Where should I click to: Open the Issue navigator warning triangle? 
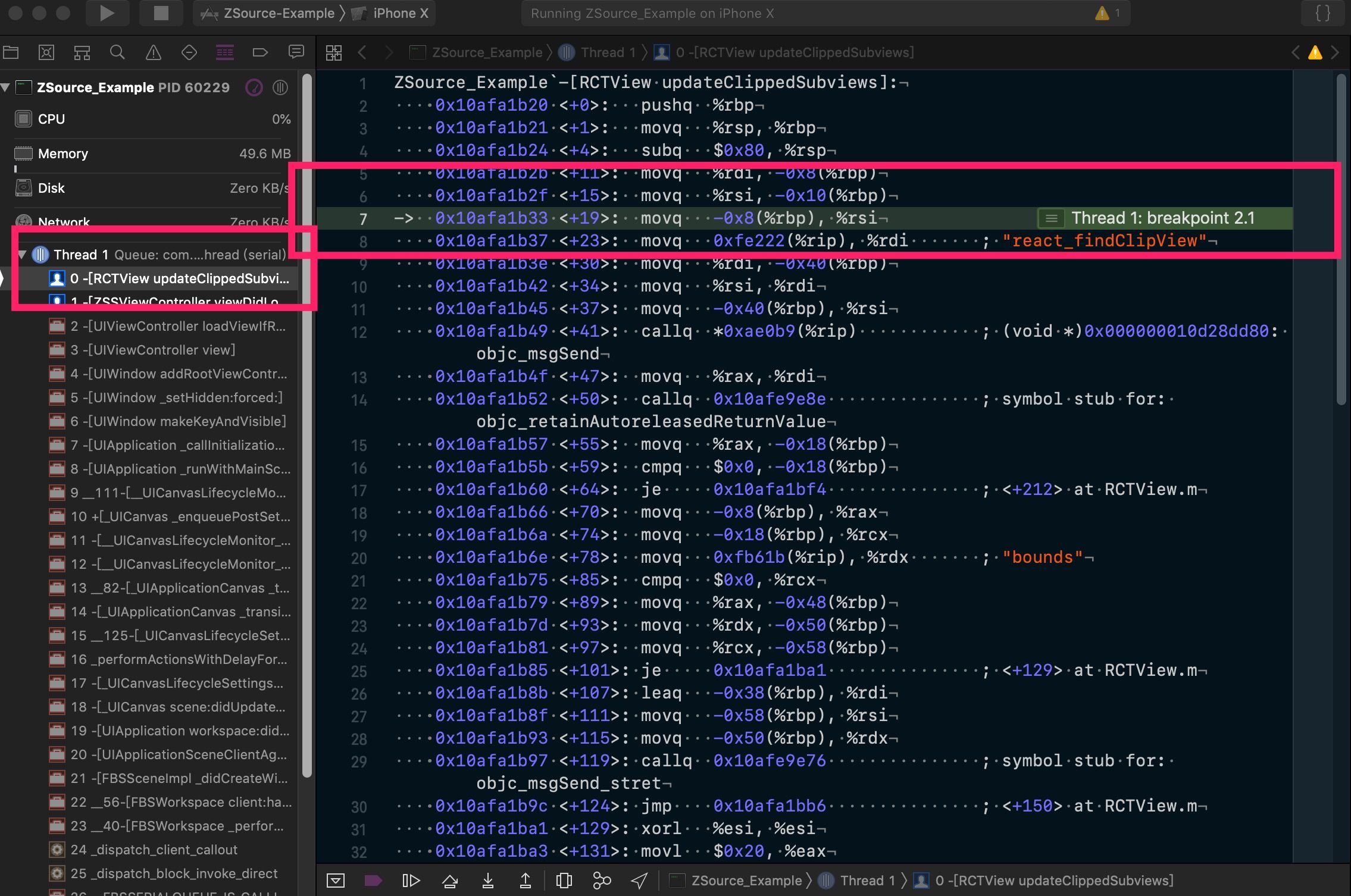pos(153,52)
